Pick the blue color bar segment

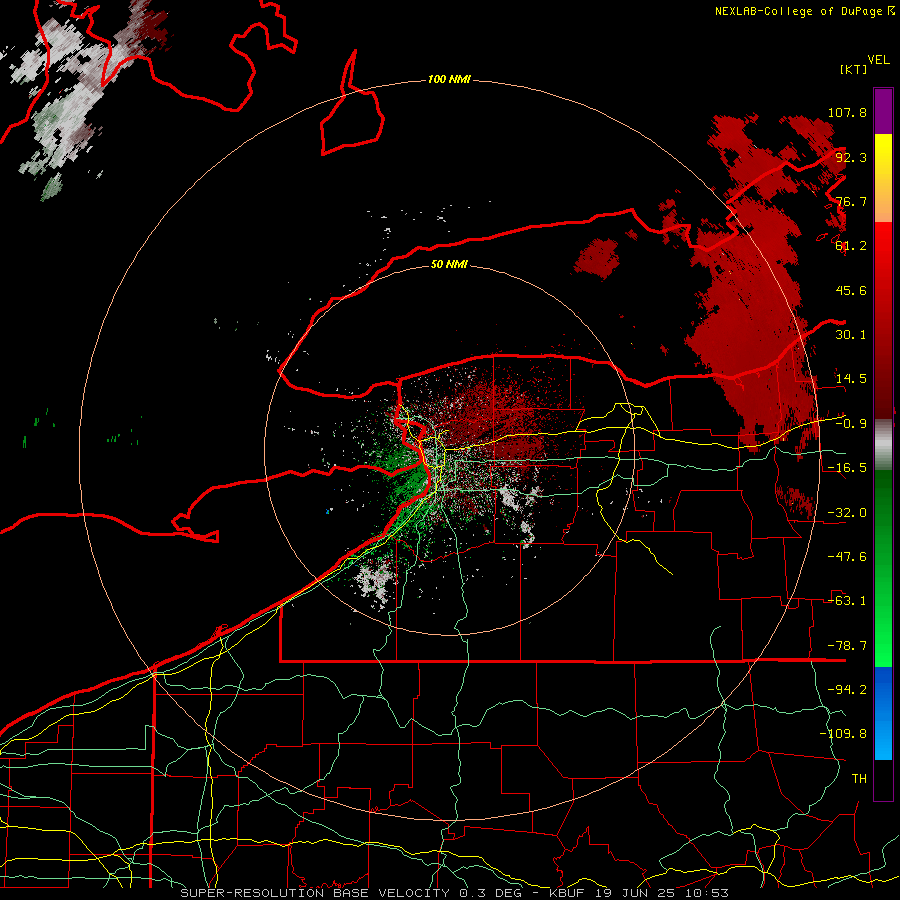click(883, 713)
